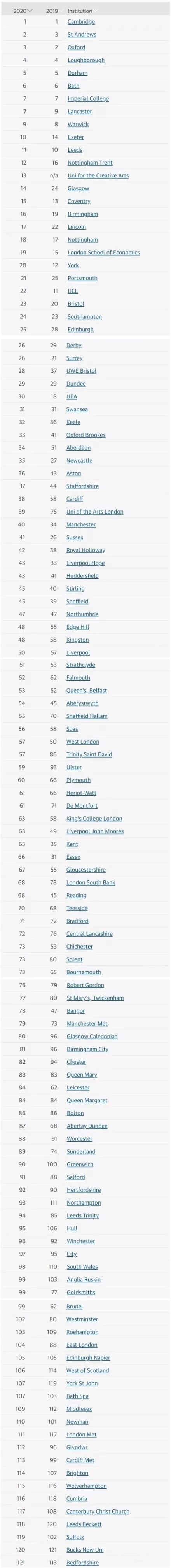The image size is (171, 1568).
Task: Open Oxford Brookes link
Action: point(86,435)
